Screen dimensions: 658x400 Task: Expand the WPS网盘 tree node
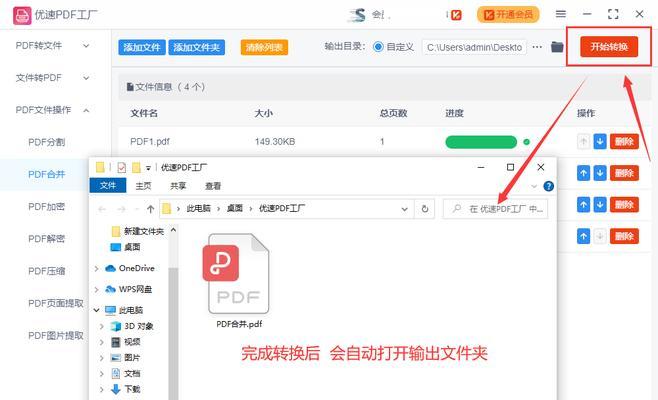point(97,289)
